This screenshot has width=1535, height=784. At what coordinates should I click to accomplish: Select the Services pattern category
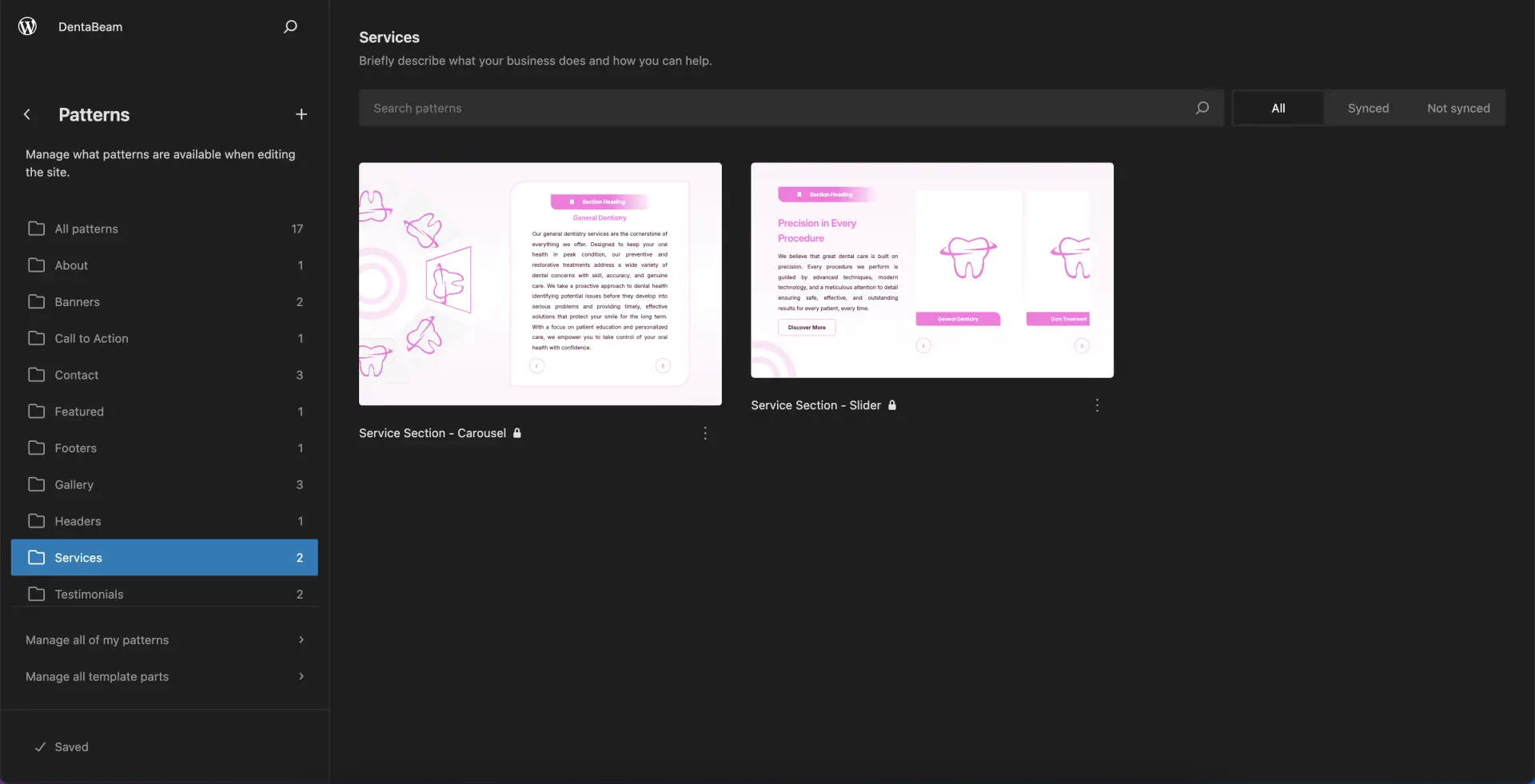pos(165,558)
